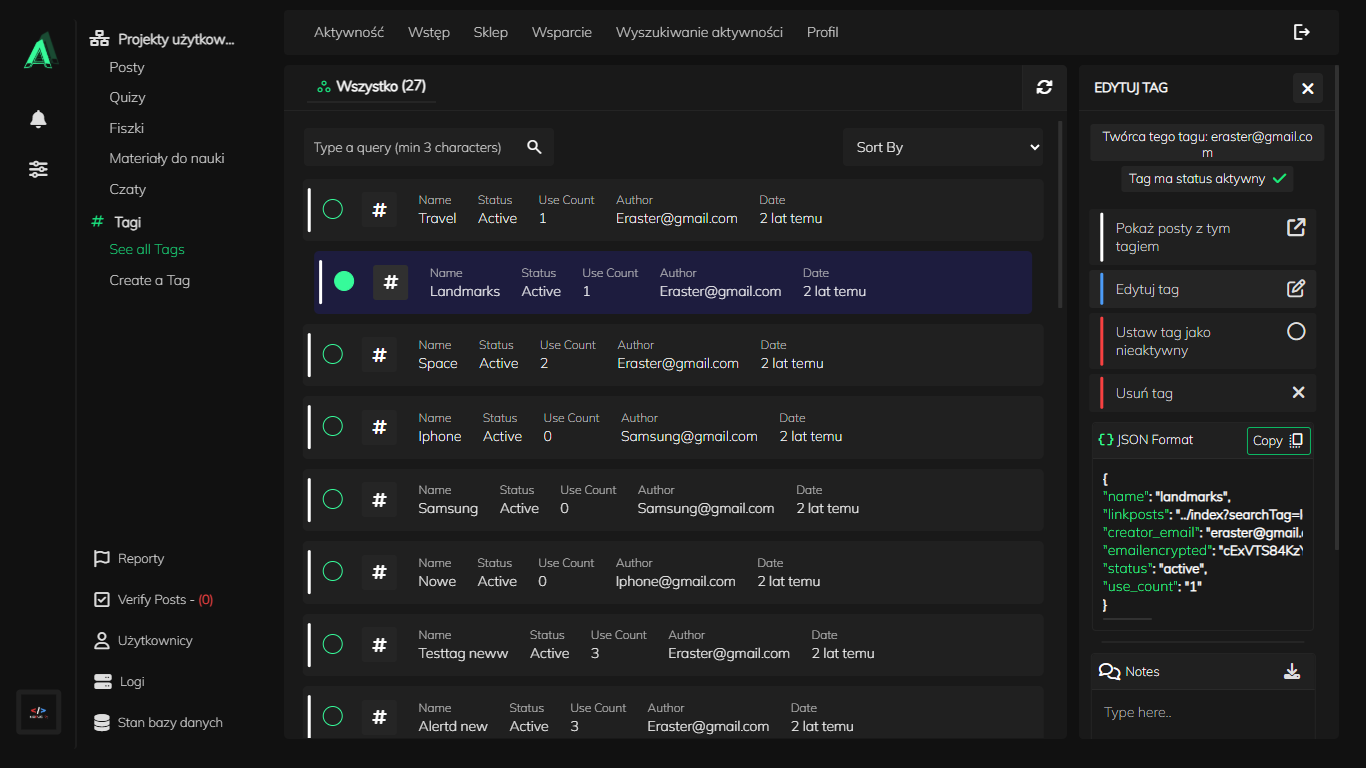The width and height of the screenshot is (1366, 768).
Task: Refresh the tag list with reload icon
Action: pos(1044,87)
